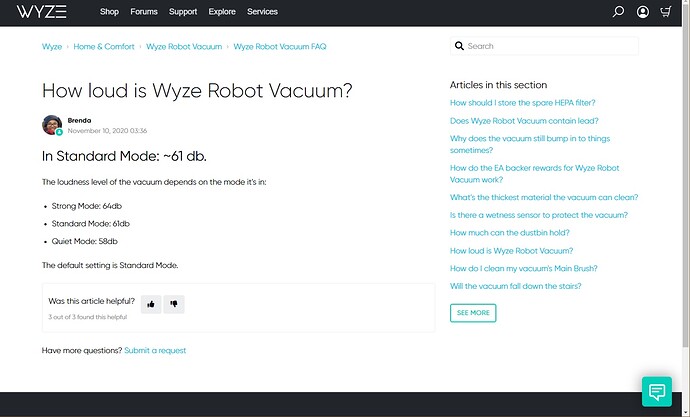Open 'thickest material the vacuum can clean' link
The height and width of the screenshot is (417, 690).
click(x=544, y=198)
